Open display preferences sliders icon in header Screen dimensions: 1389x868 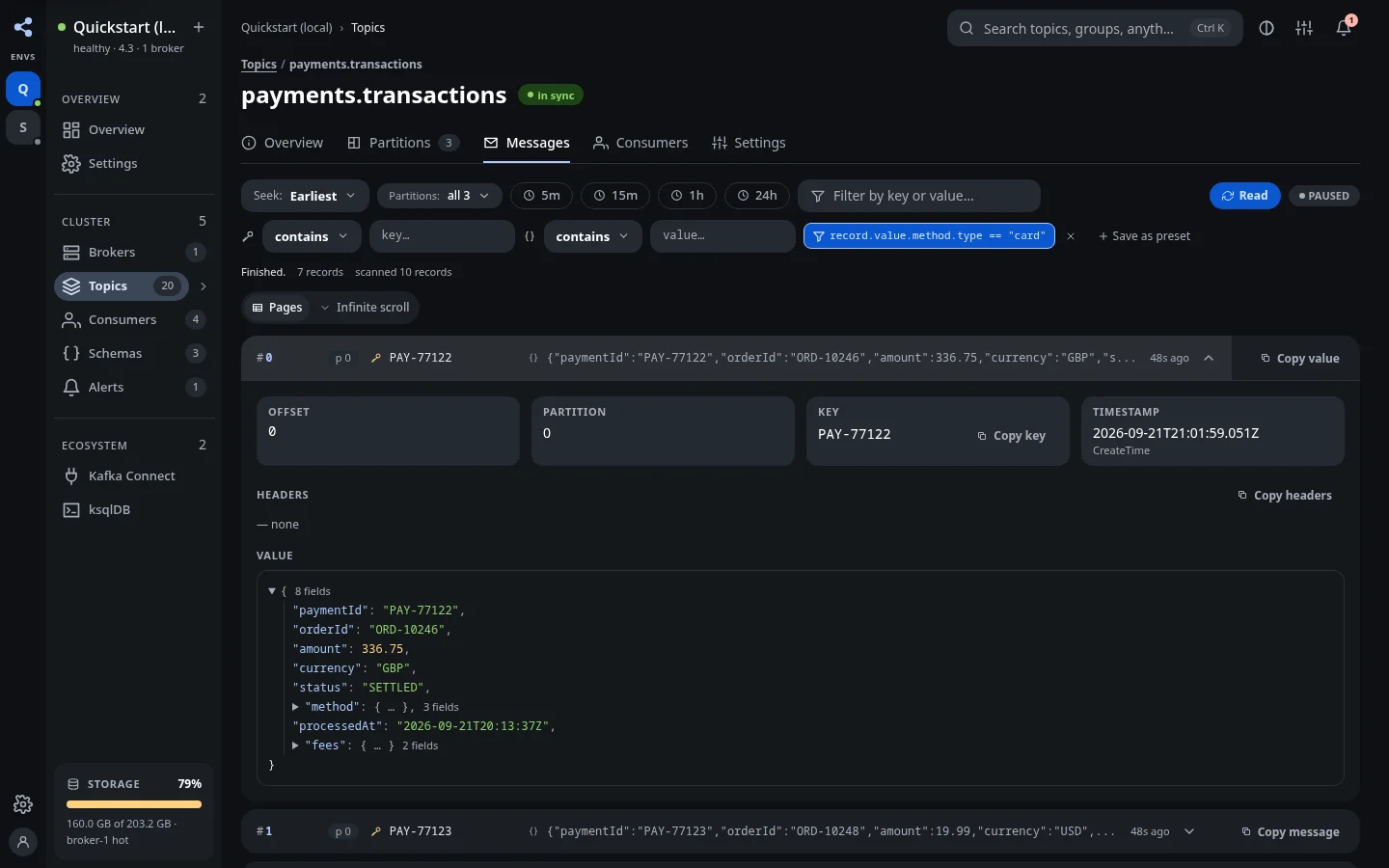[1304, 28]
